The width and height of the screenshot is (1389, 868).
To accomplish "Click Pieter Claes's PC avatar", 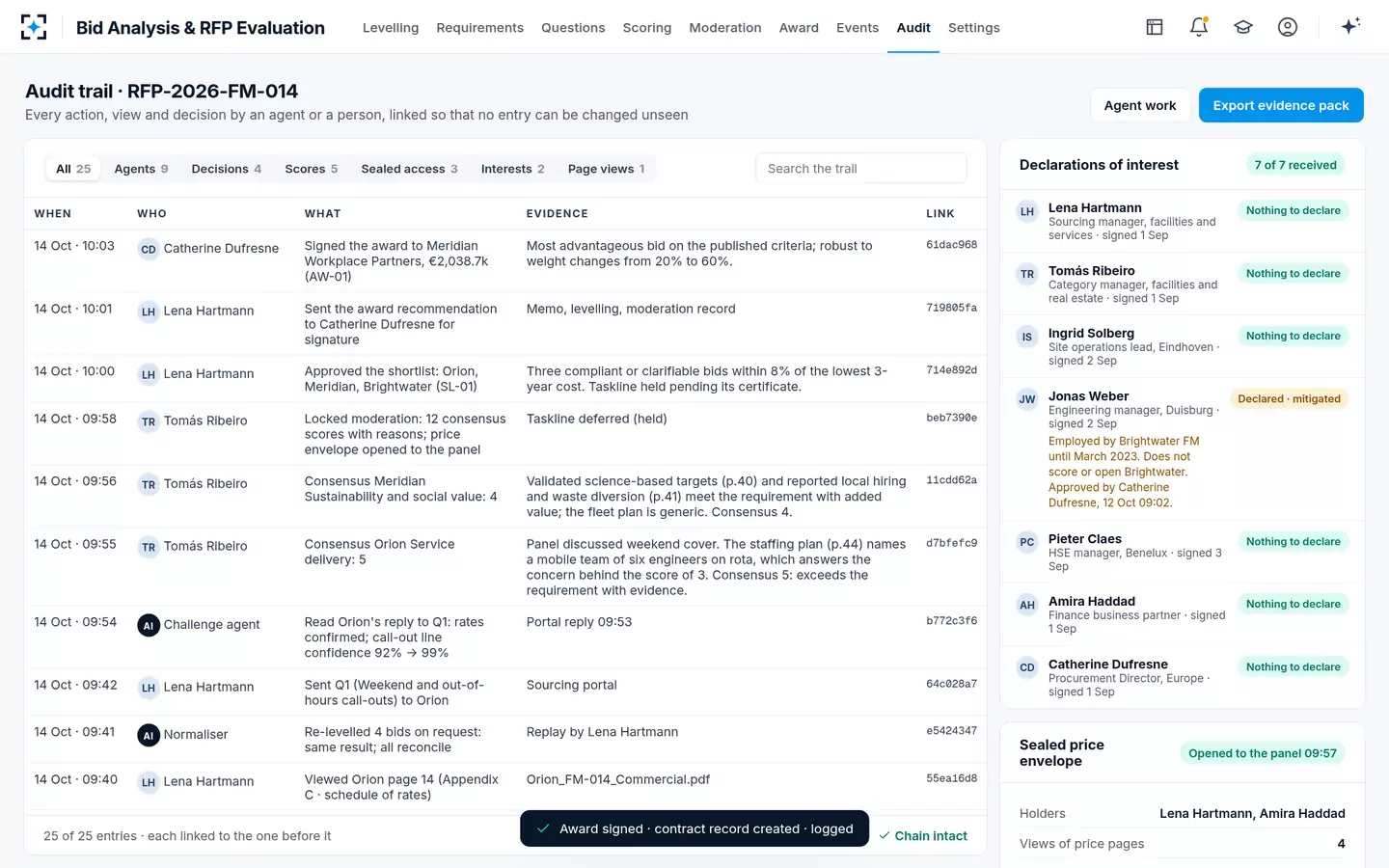I will 1027,542.
